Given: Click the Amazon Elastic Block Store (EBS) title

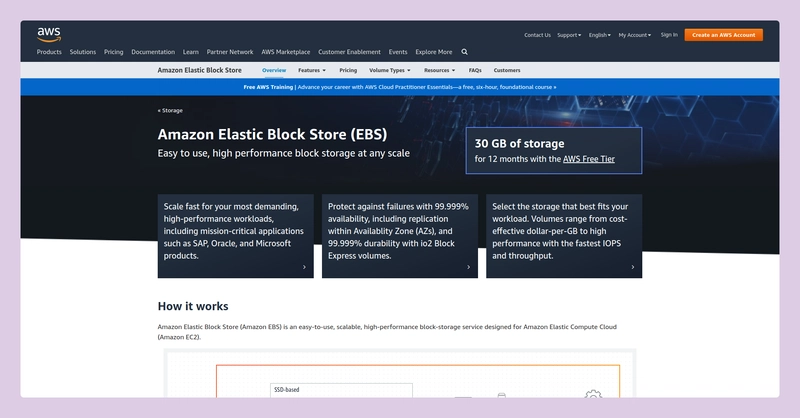Looking at the screenshot, I should click(272, 134).
